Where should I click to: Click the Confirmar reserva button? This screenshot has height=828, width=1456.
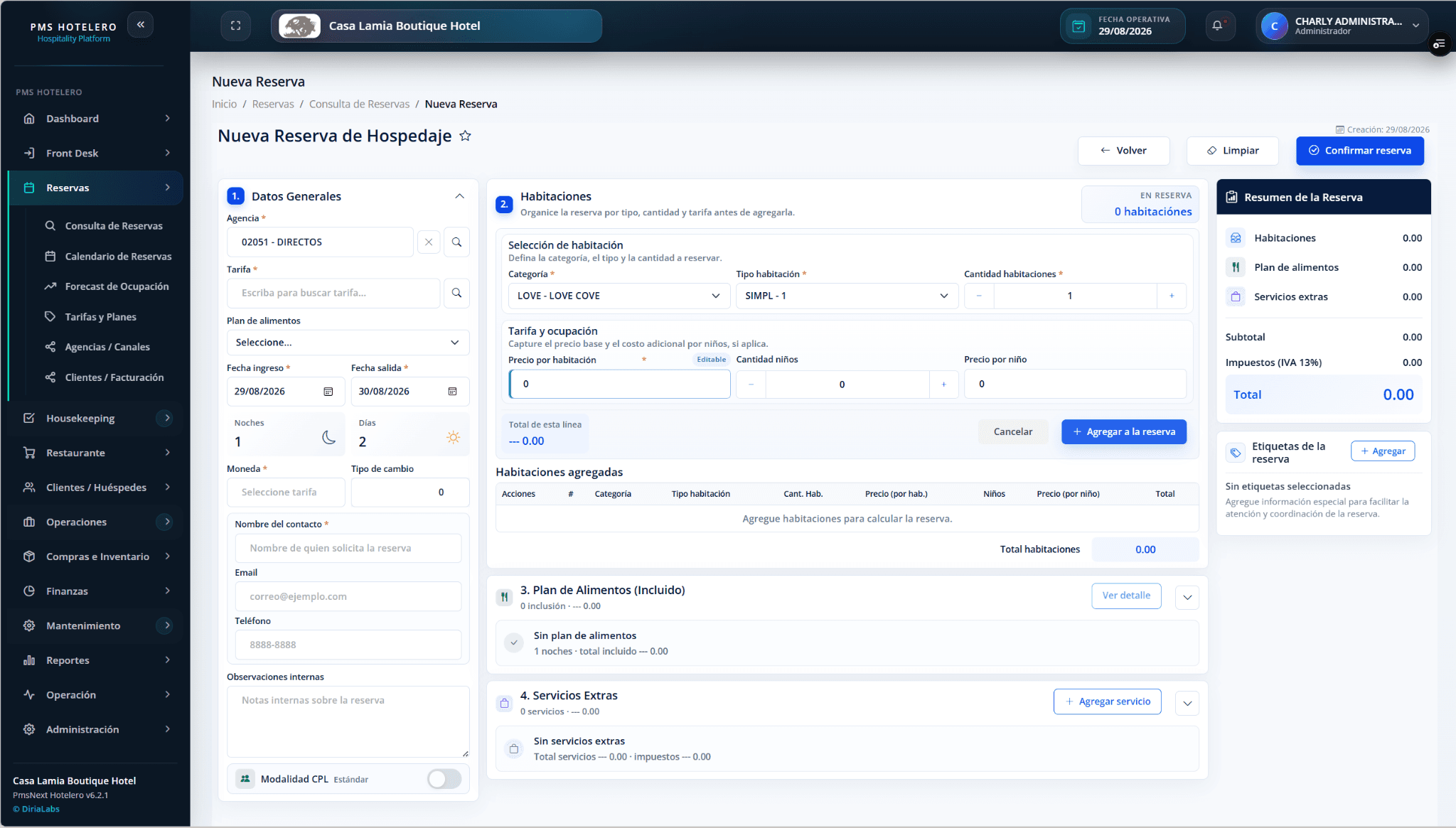(1359, 151)
